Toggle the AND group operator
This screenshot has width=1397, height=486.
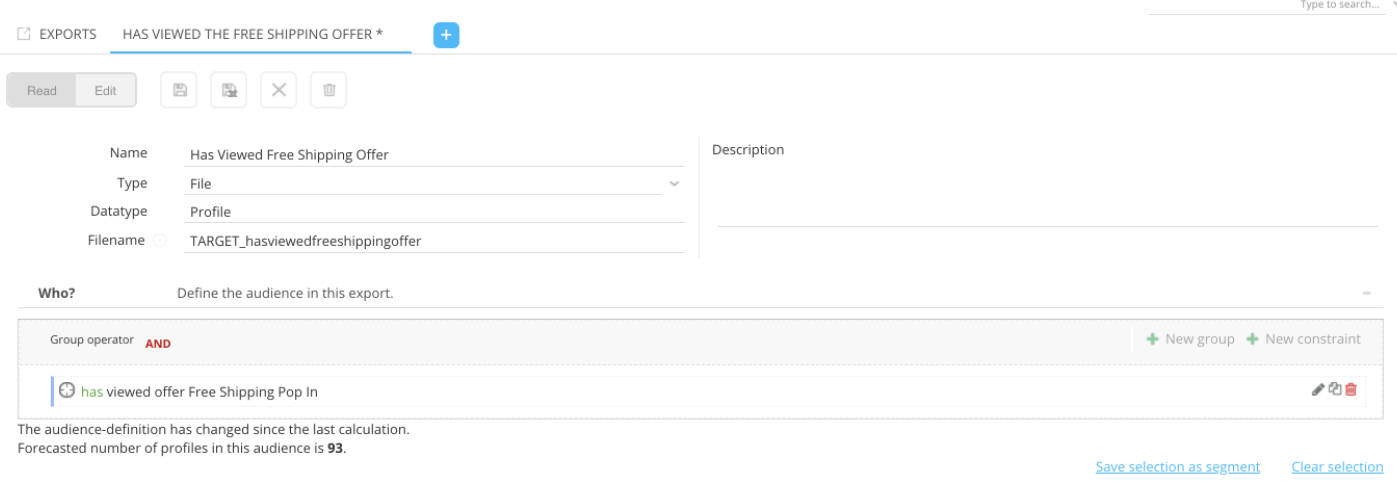(158, 343)
